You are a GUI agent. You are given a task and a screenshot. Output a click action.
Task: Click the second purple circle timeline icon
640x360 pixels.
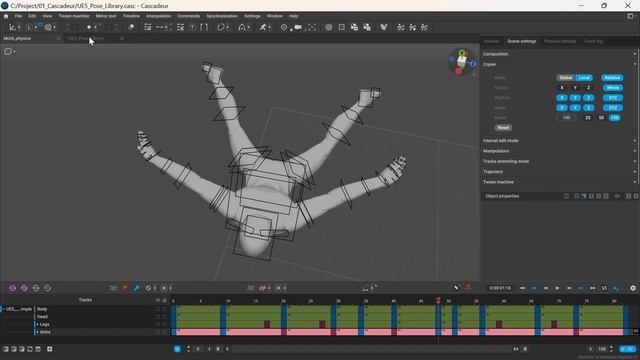point(24,288)
